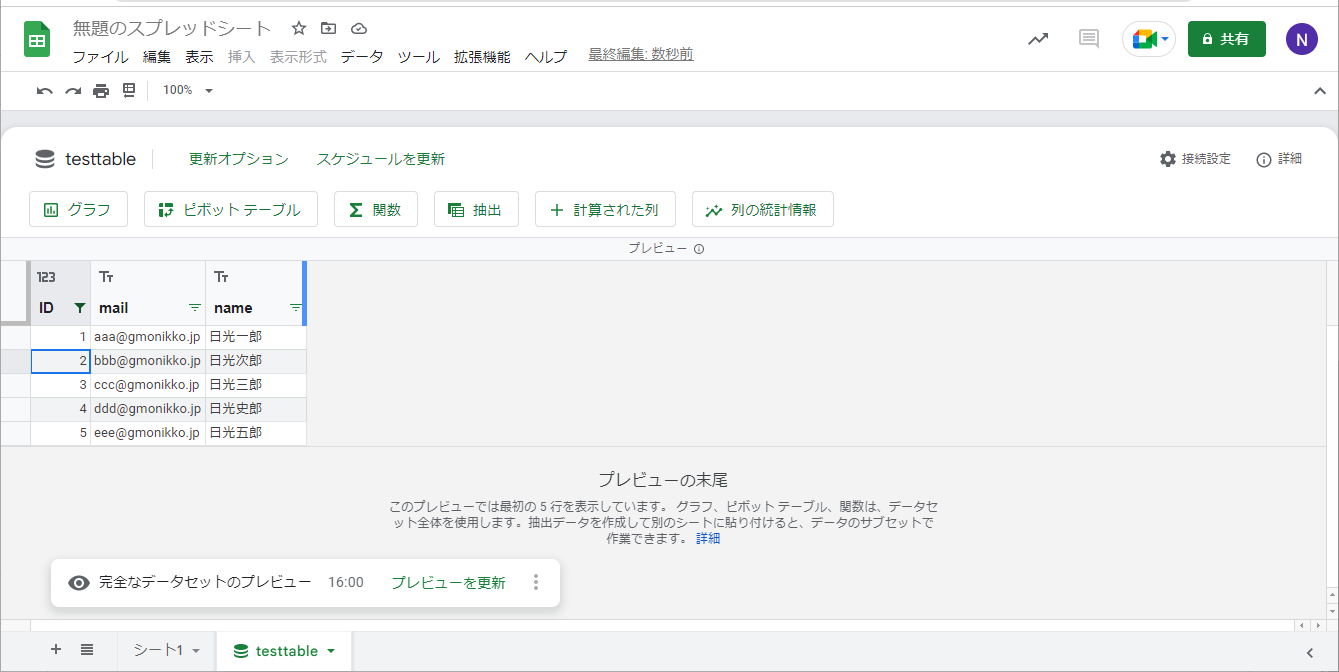Click the redo arrow icon
The width and height of the screenshot is (1339, 672).
coord(72,91)
